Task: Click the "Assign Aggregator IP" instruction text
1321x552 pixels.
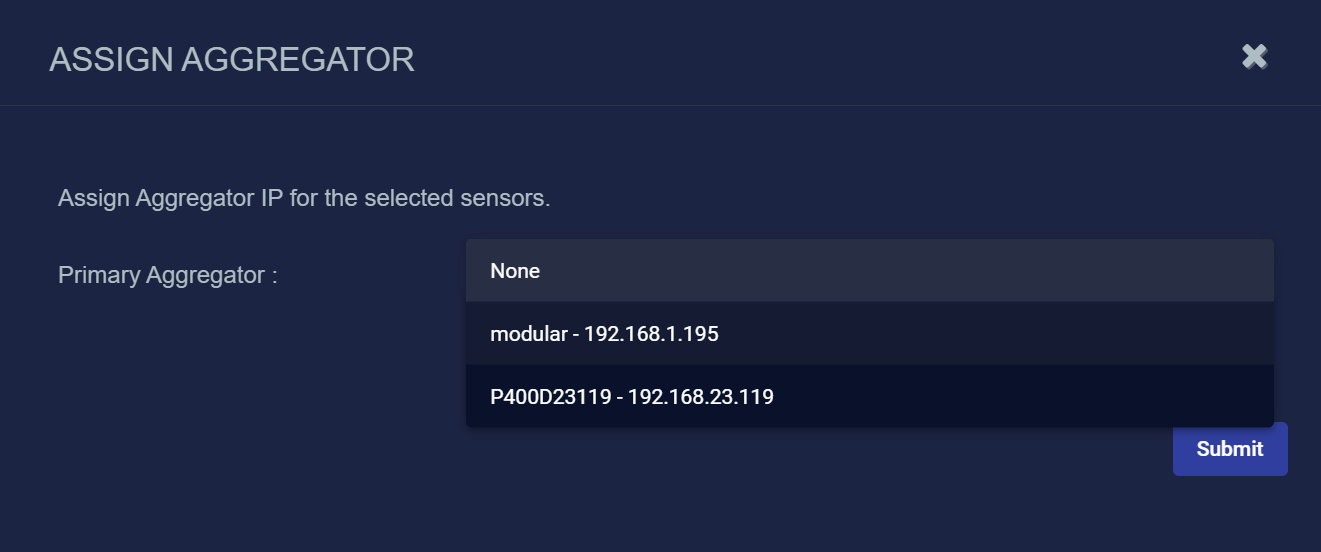Action: click(304, 198)
